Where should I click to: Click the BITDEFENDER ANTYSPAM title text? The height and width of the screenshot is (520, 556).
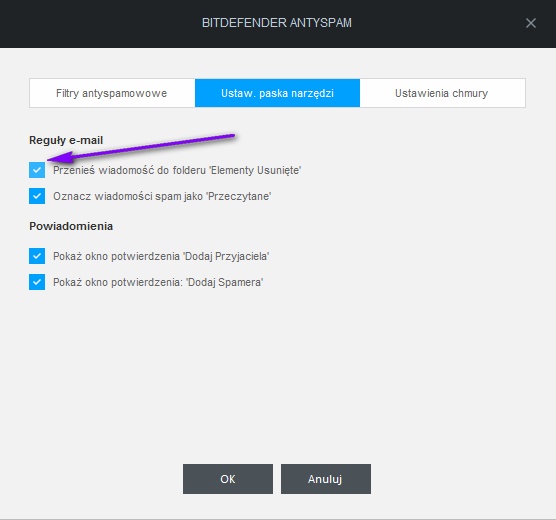pyautogui.click(x=277, y=23)
